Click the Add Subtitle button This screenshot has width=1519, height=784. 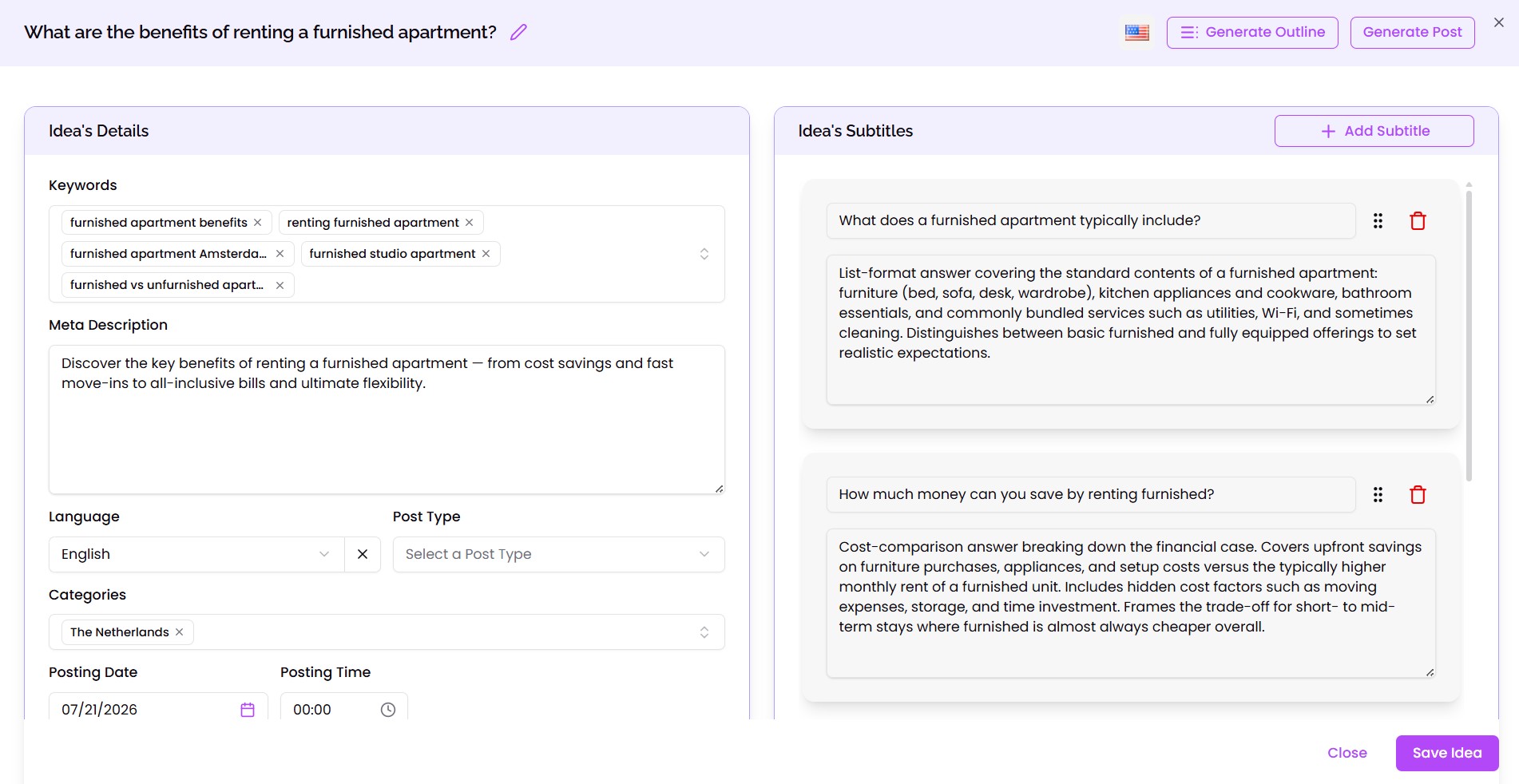pyautogui.click(x=1374, y=131)
